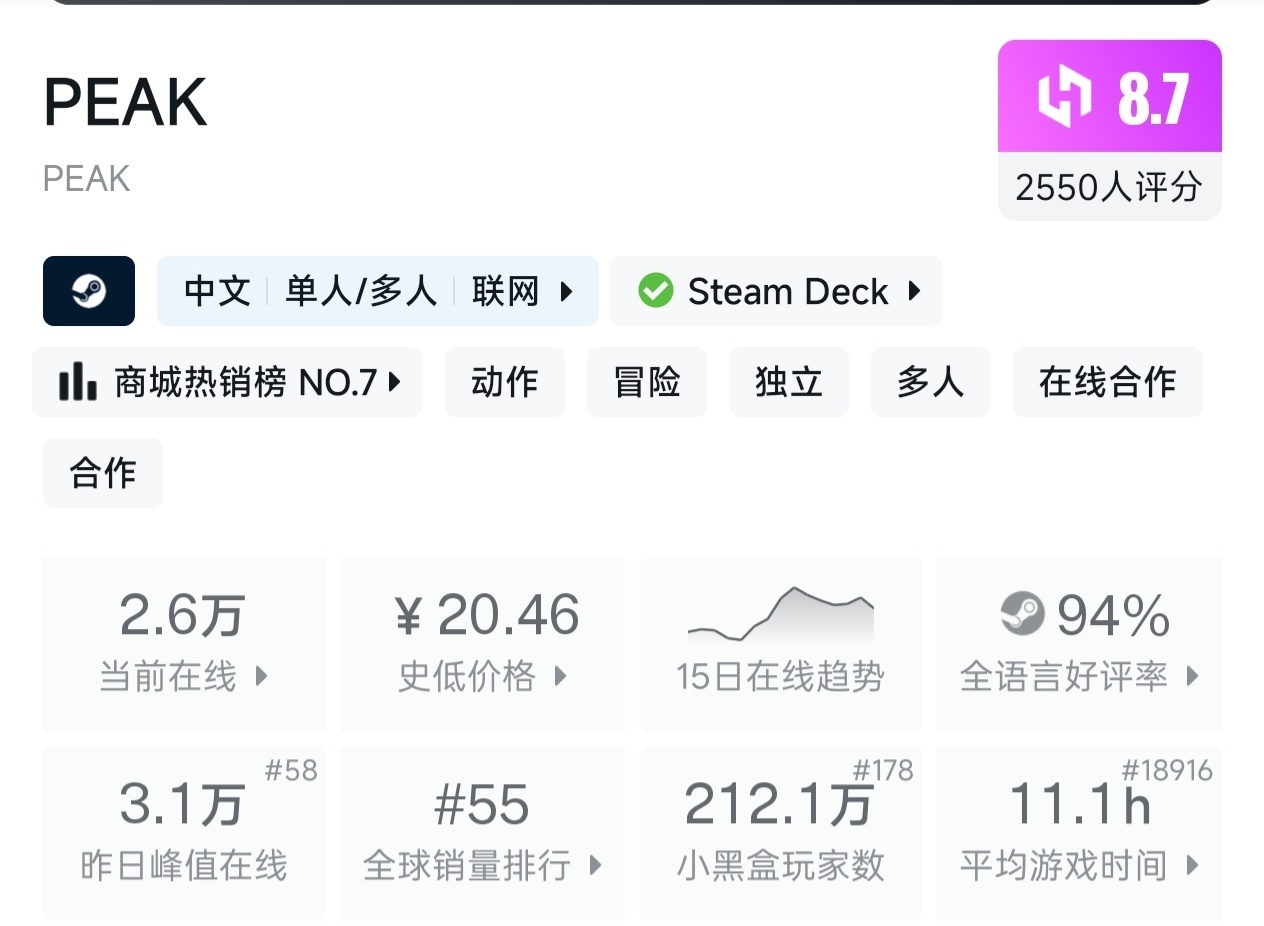
Task: Click the Steam logo beside 94%
Action: [1022, 614]
